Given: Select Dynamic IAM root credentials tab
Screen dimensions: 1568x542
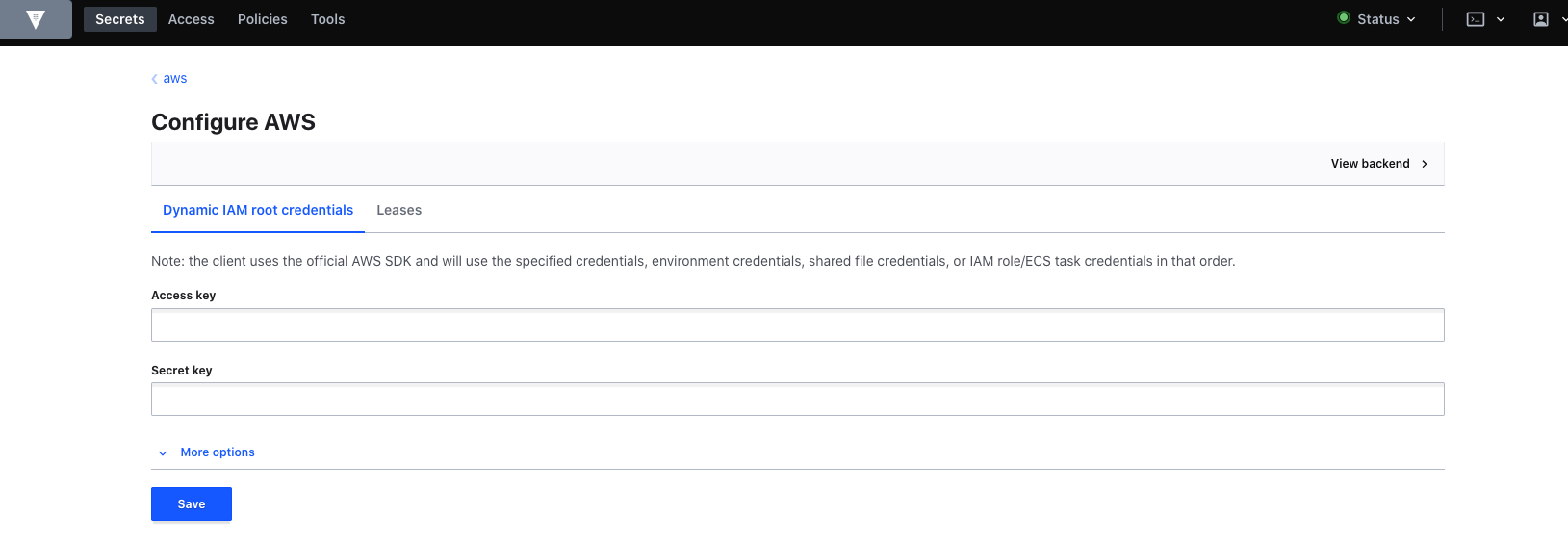Looking at the screenshot, I should pos(258,210).
